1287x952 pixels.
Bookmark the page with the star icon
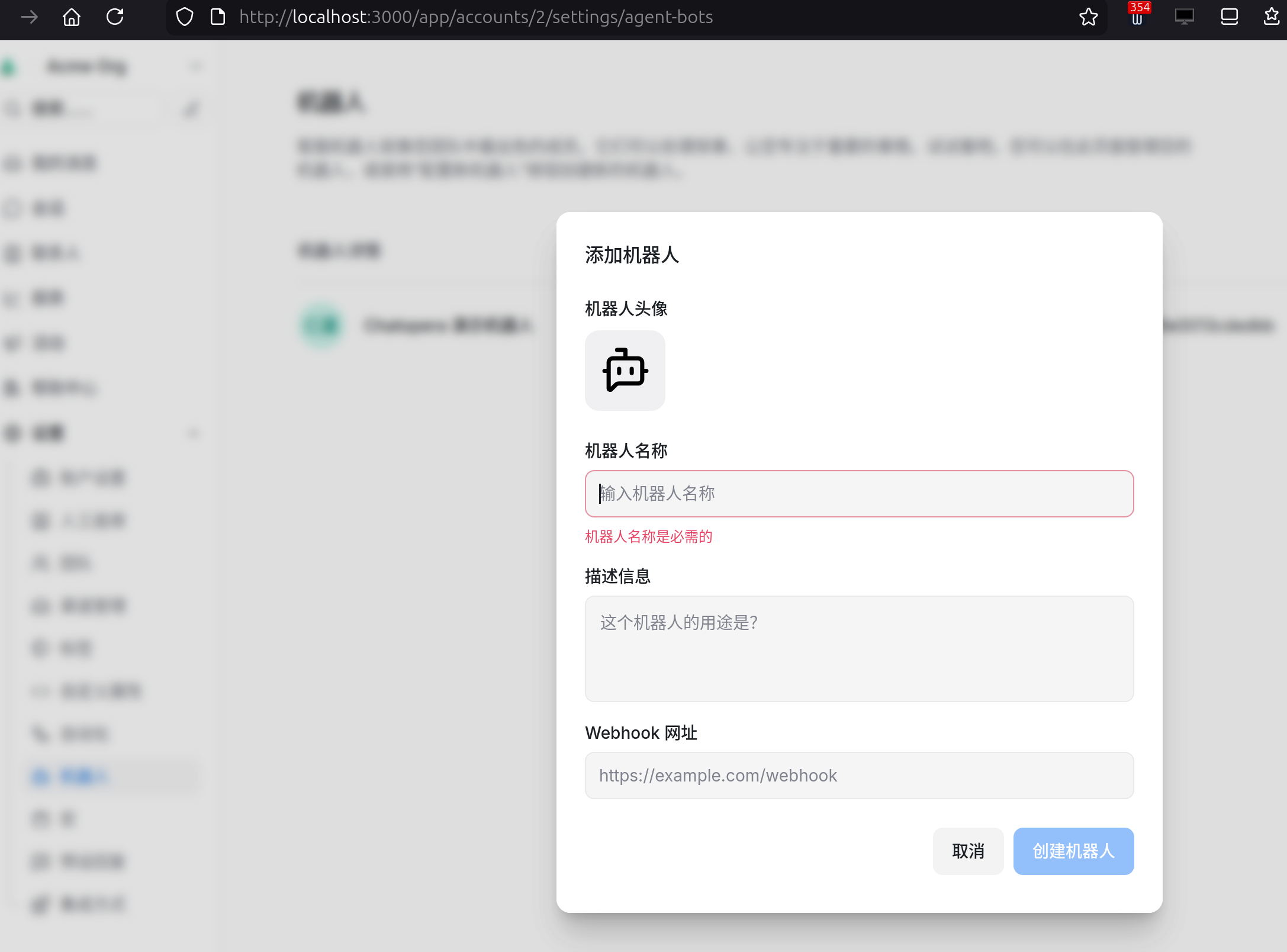(x=1088, y=17)
